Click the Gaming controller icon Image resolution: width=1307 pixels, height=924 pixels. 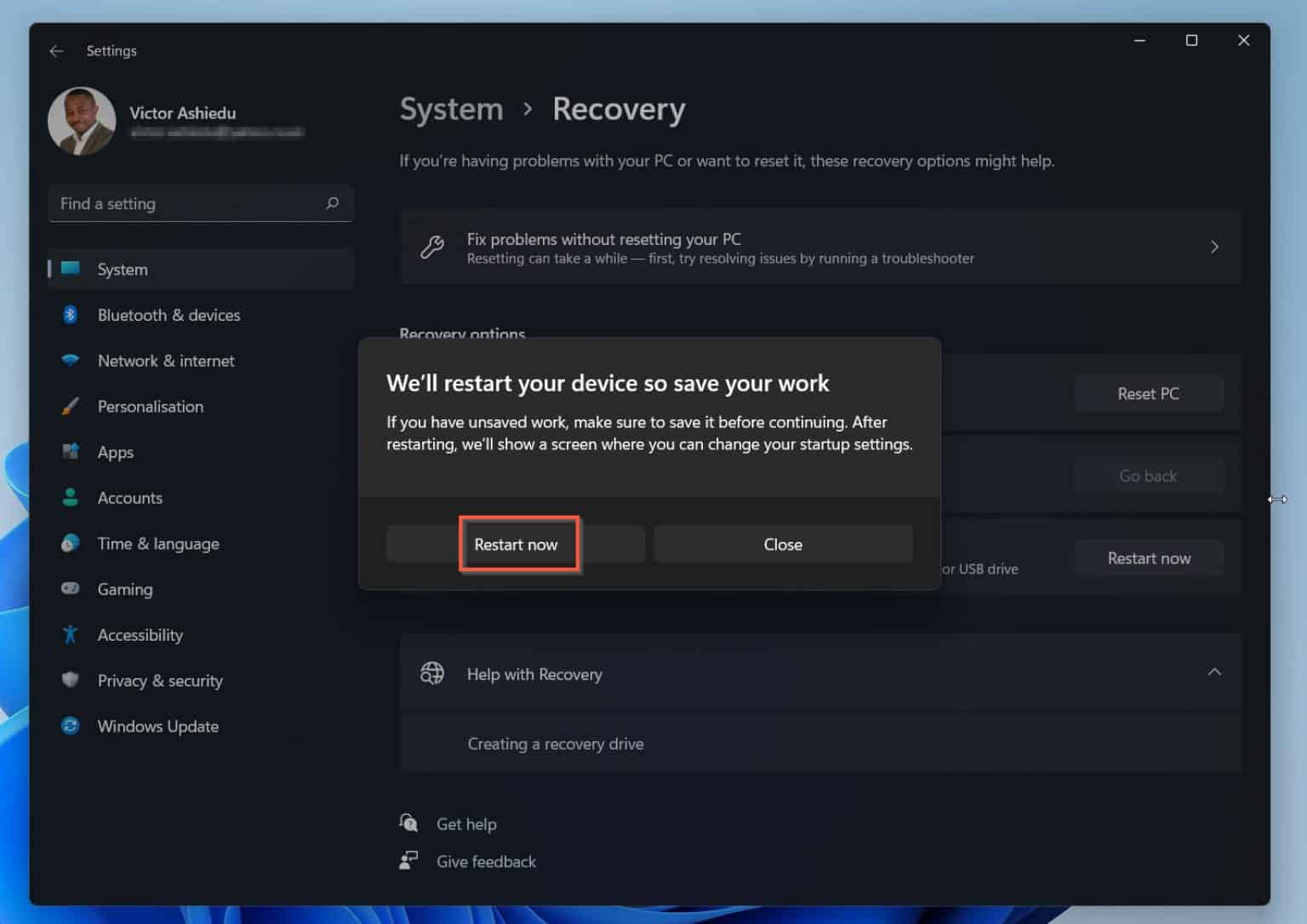pos(71,589)
